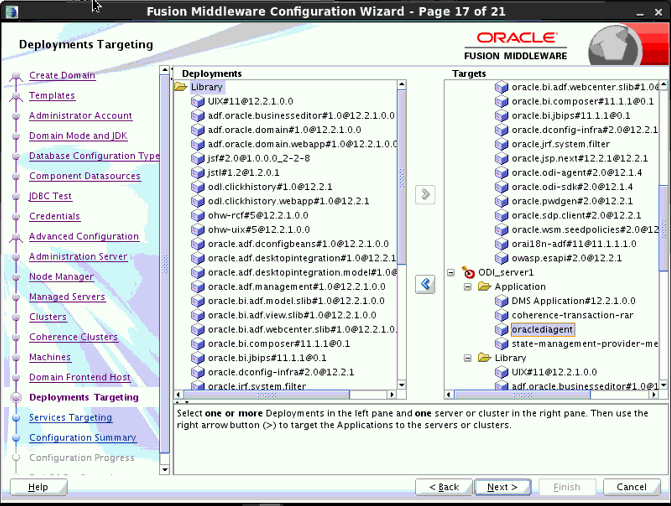Select orai18n-adf#11@11.1.1.1.0 in Targets
This screenshot has width=671, height=506.
tap(574, 244)
